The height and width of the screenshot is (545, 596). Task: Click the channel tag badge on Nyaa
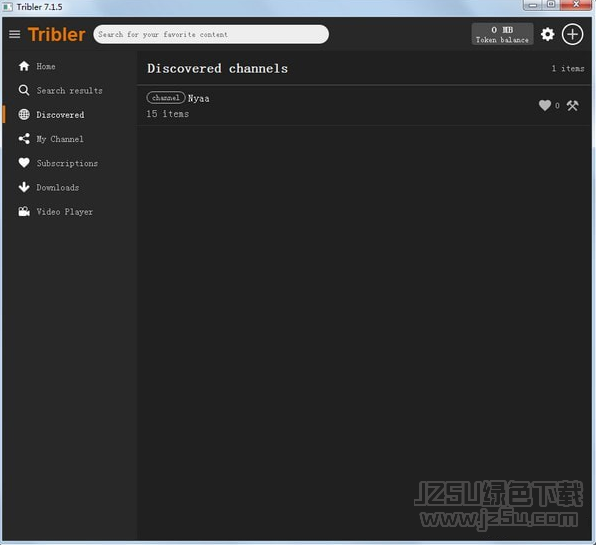point(166,98)
